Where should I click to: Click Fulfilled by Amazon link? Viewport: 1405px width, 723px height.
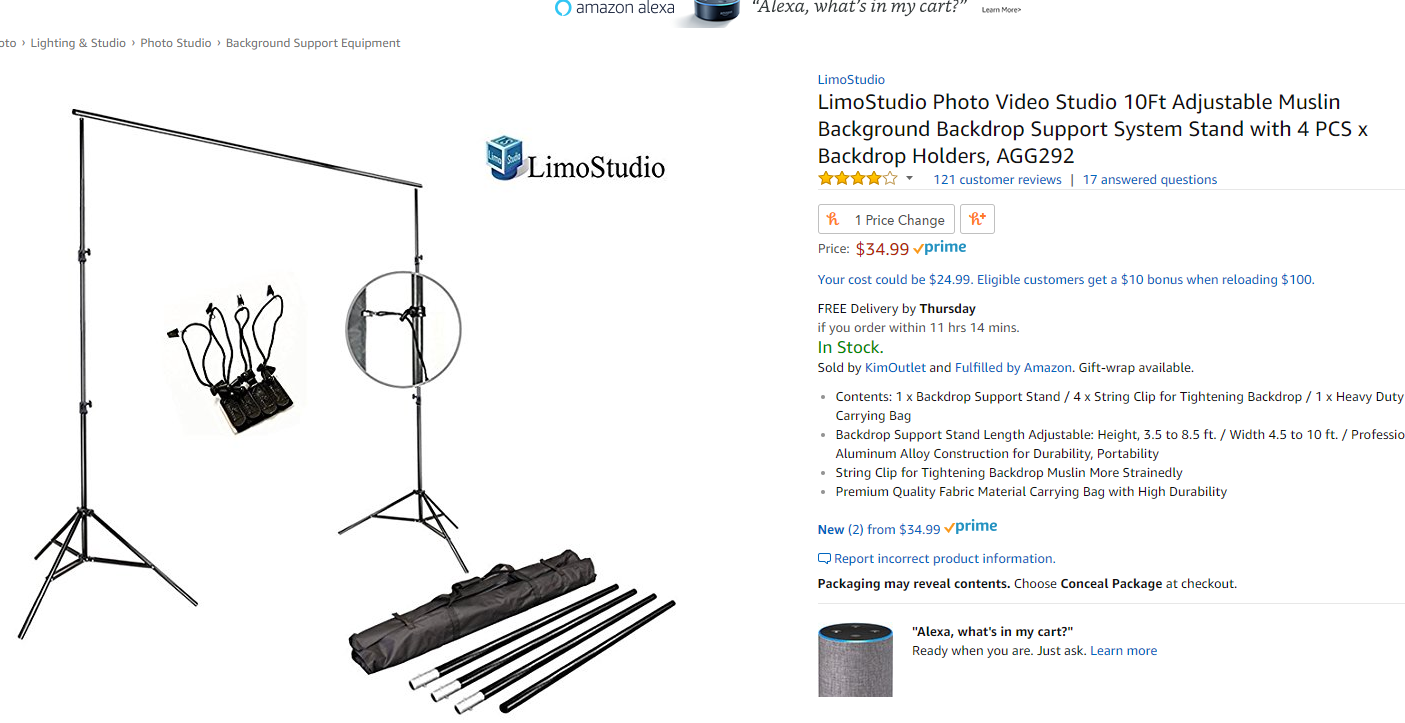[x=1013, y=368]
